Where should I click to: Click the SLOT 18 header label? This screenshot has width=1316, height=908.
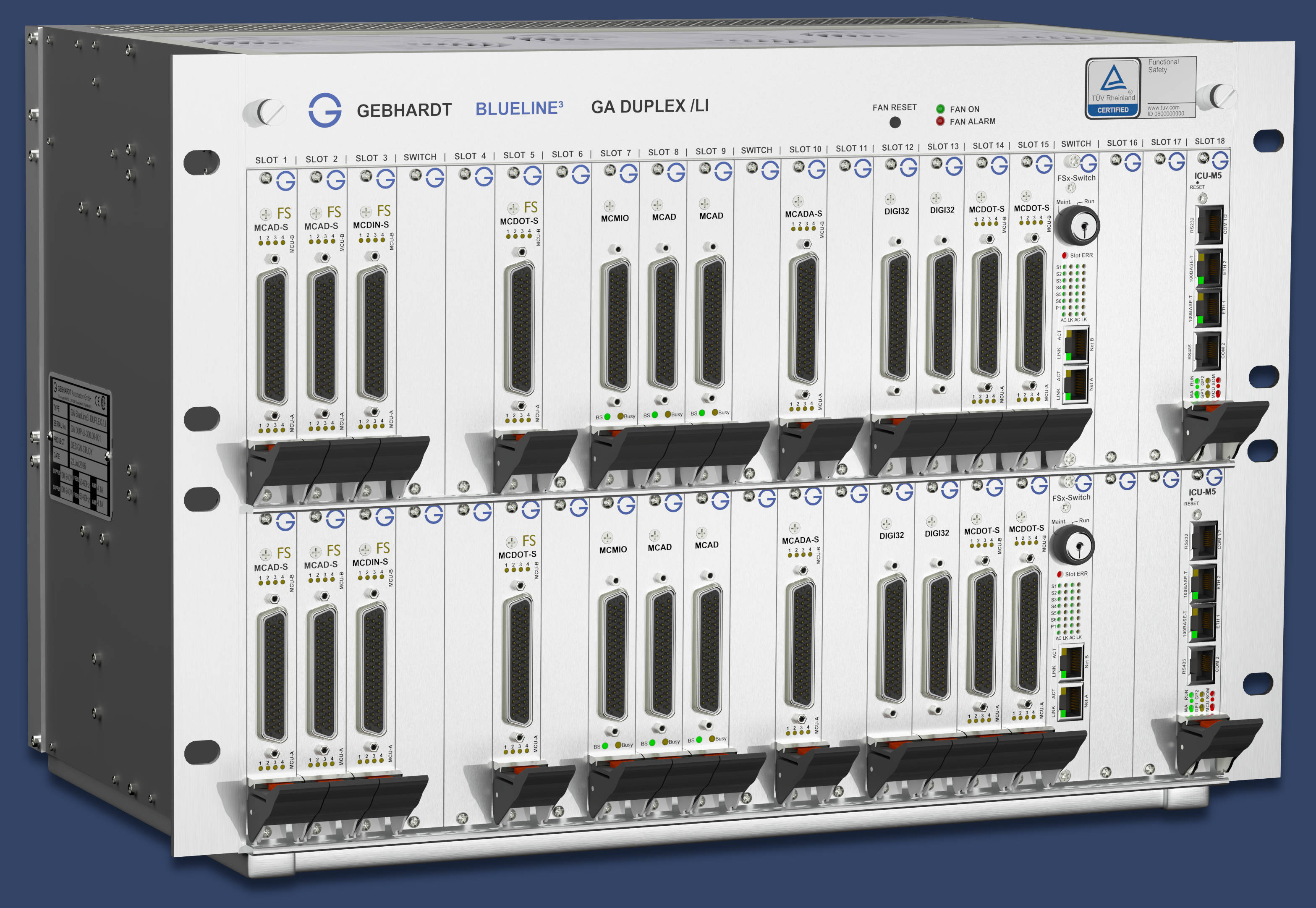click(x=1210, y=141)
